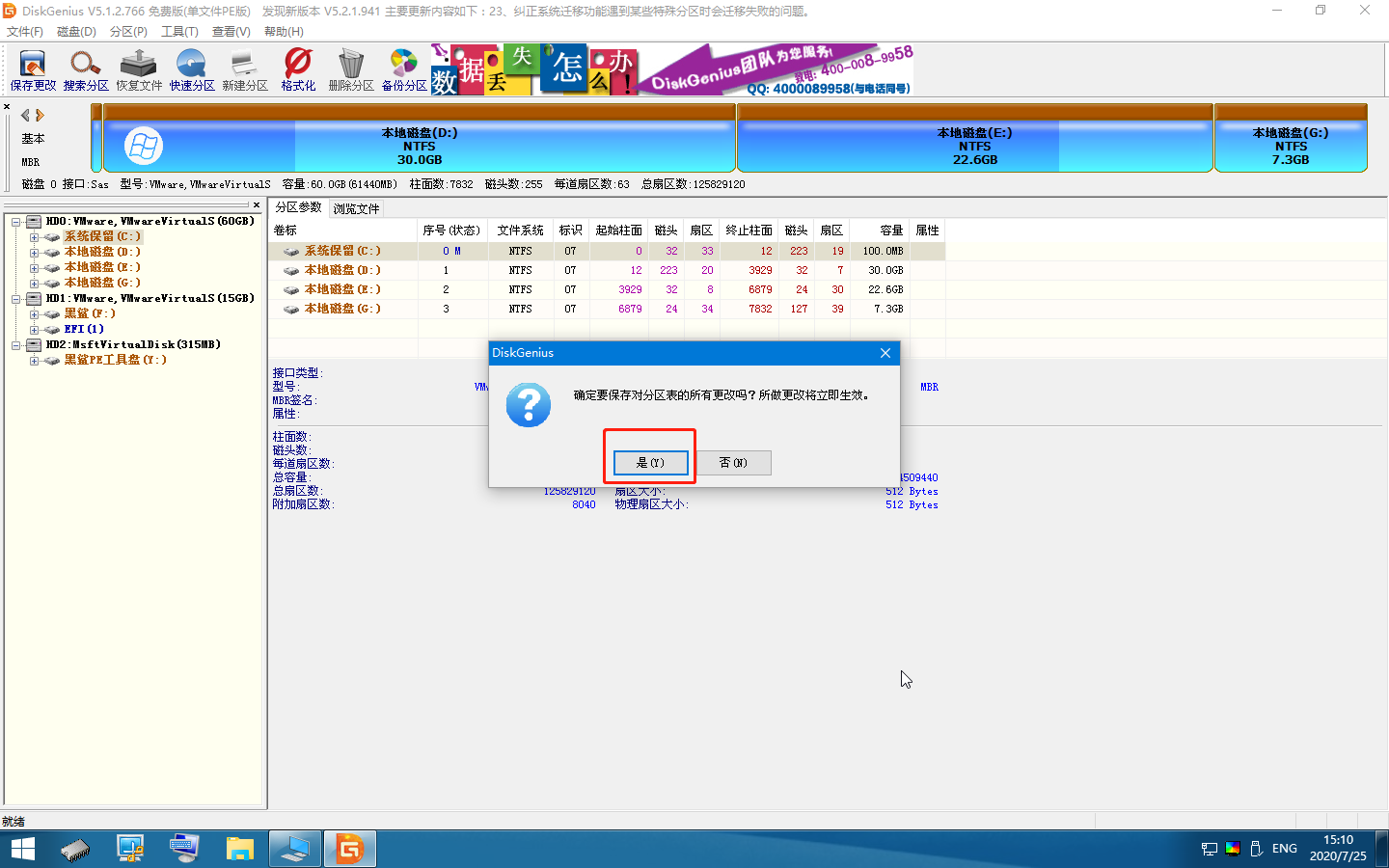Close the disk tree side panel
This screenshot has height=868, width=1389.
(x=257, y=204)
